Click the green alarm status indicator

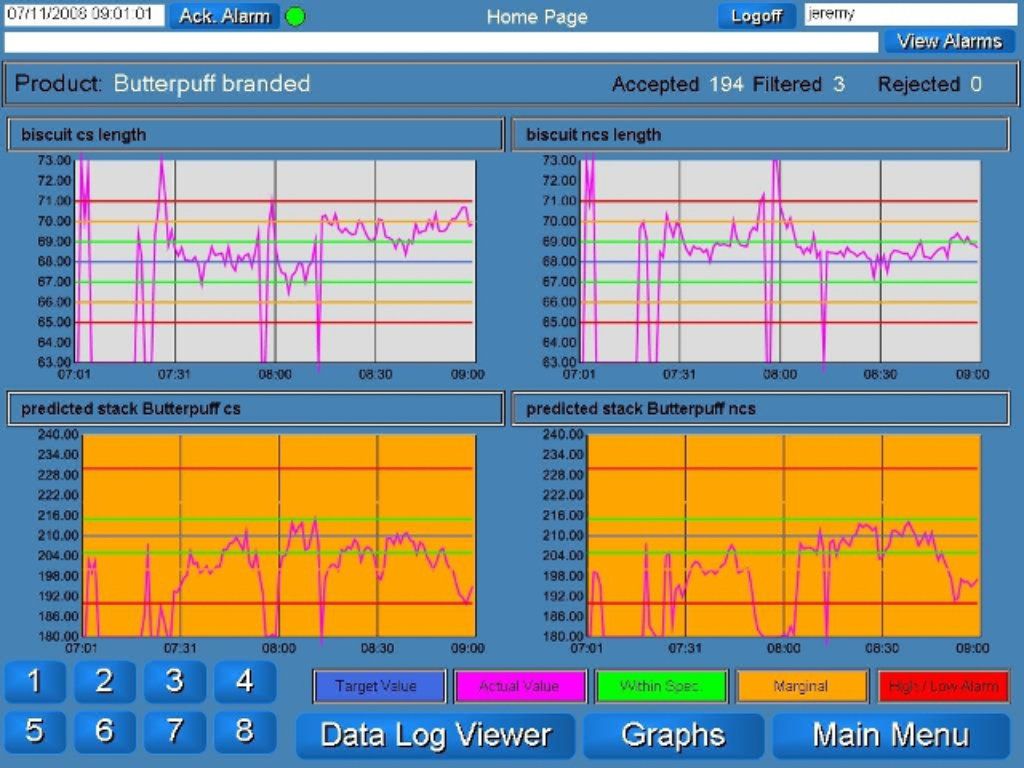click(x=295, y=17)
